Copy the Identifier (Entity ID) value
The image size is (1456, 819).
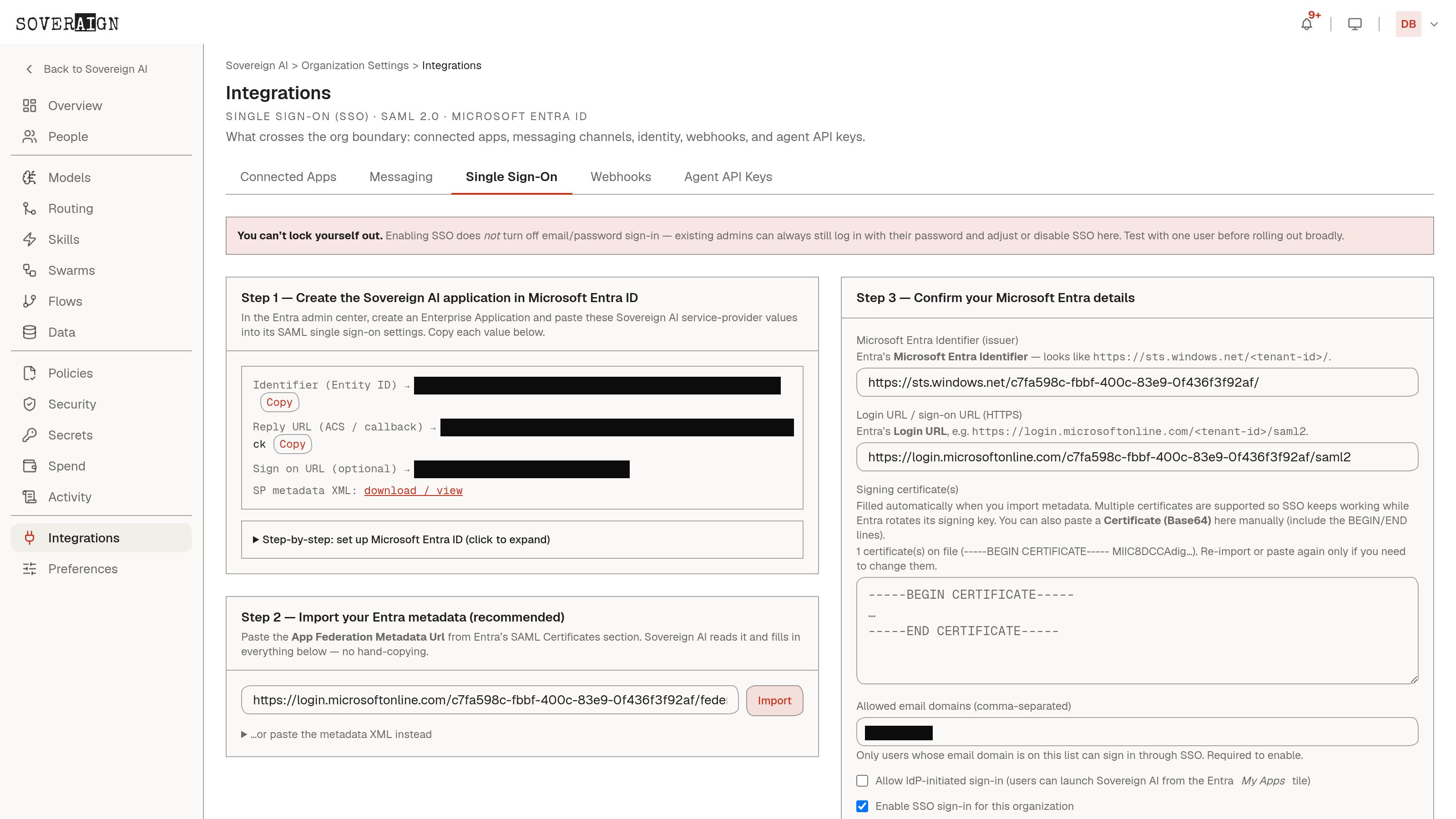(279, 402)
